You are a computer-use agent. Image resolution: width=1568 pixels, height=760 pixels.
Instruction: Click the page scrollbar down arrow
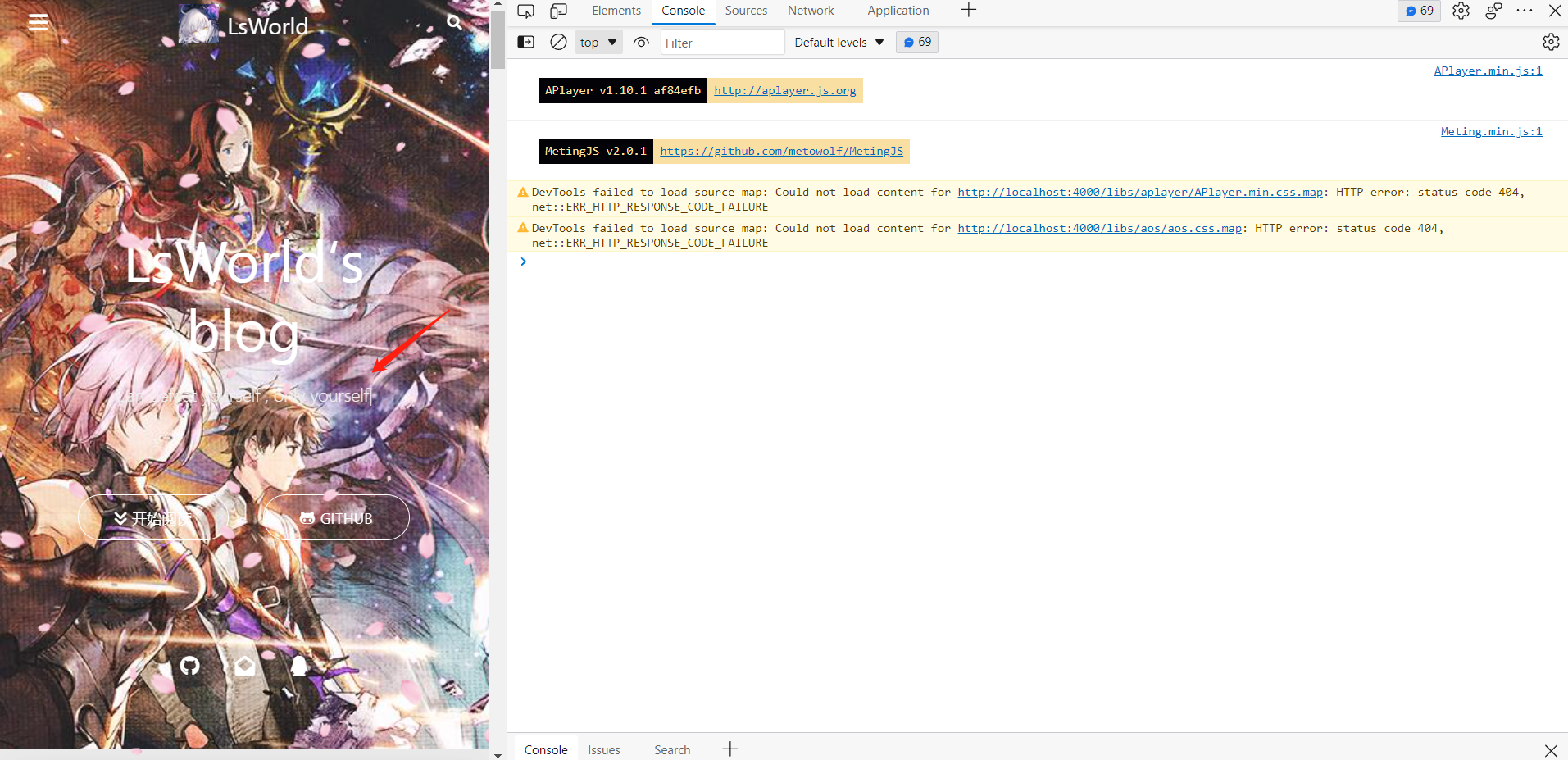(x=498, y=754)
